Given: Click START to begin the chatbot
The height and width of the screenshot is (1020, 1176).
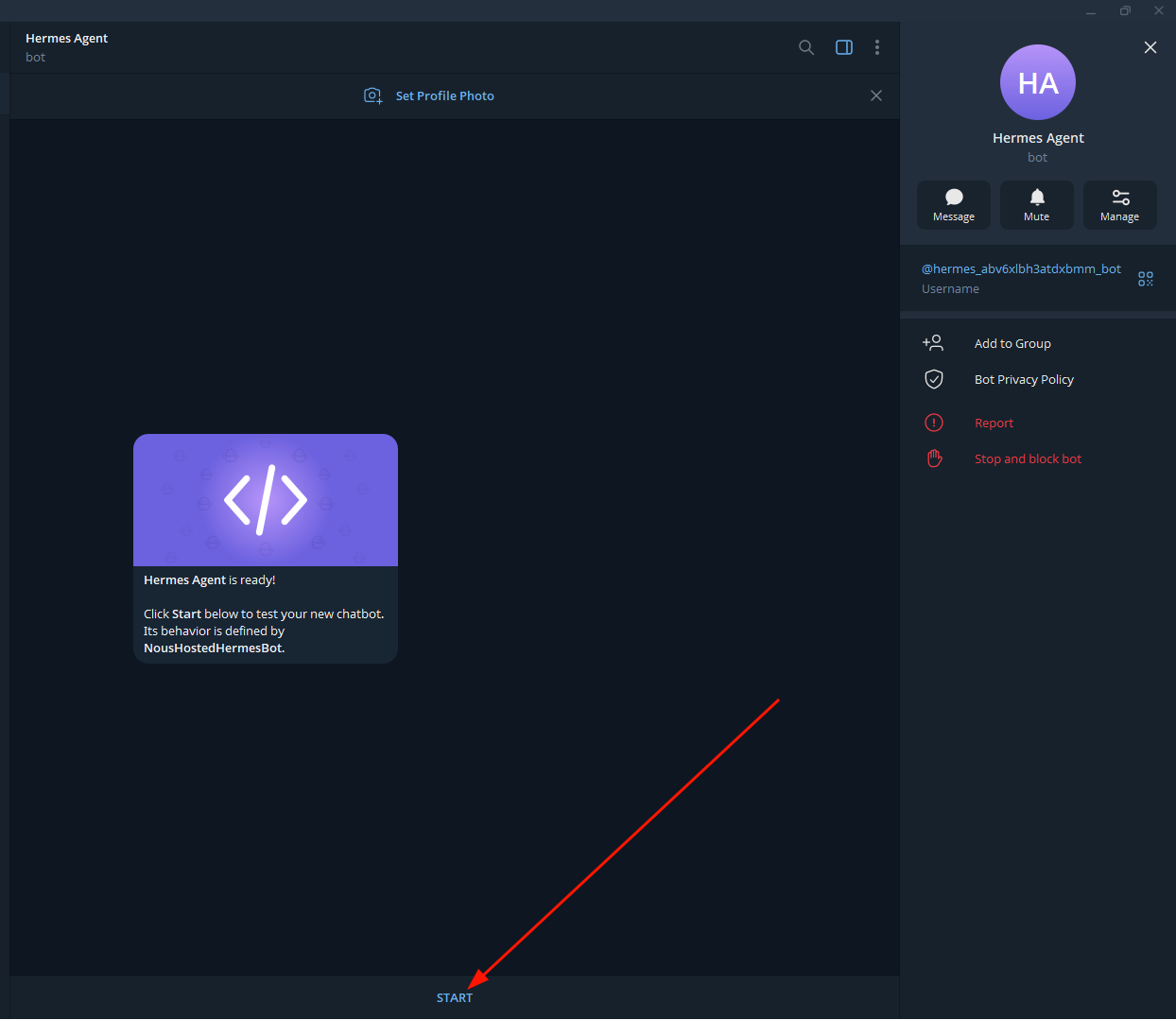Looking at the screenshot, I should pyautogui.click(x=455, y=998).
